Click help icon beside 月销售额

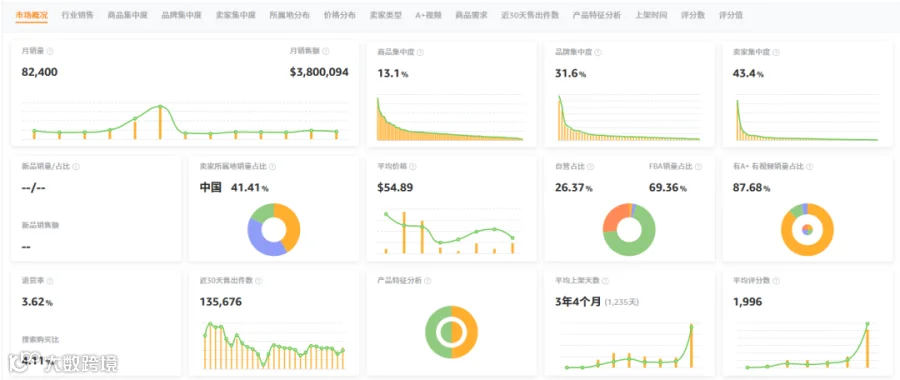(x=326, y=52)
